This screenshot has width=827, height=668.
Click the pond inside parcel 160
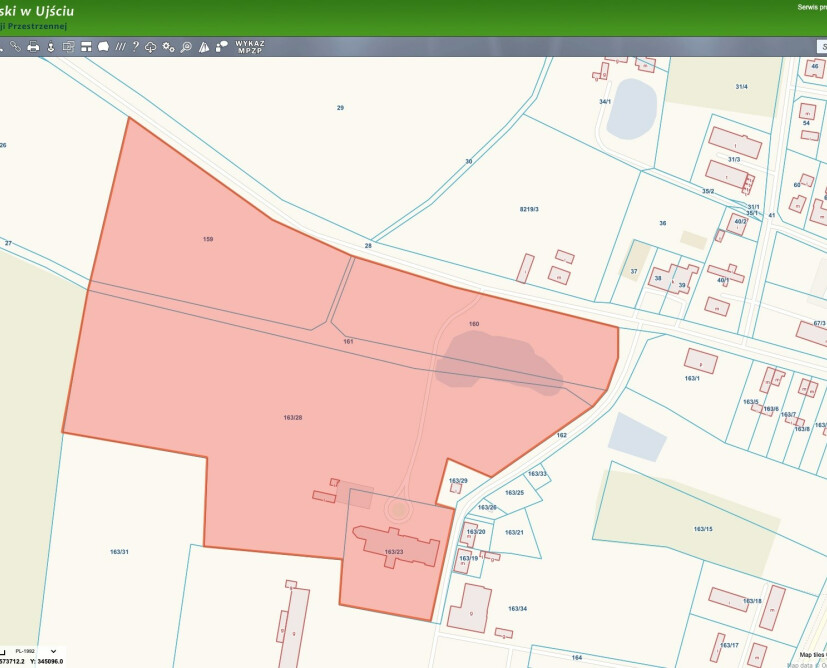click(x=498, y=364)
